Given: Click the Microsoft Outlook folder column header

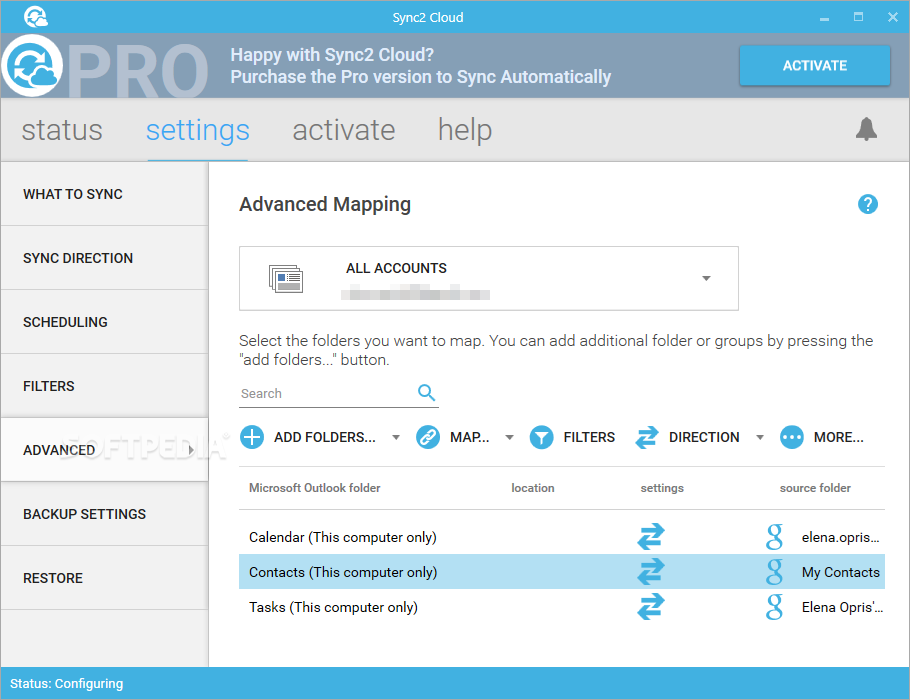Looking at the screenshot, I should pyautogui.click(x=315, y=488).
